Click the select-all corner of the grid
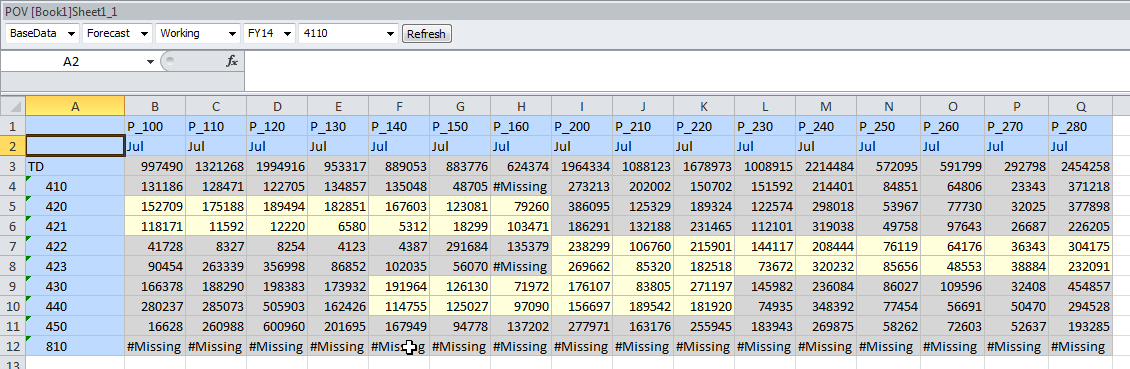This screenshot has height=369, width=1130. tap(13, 107)
